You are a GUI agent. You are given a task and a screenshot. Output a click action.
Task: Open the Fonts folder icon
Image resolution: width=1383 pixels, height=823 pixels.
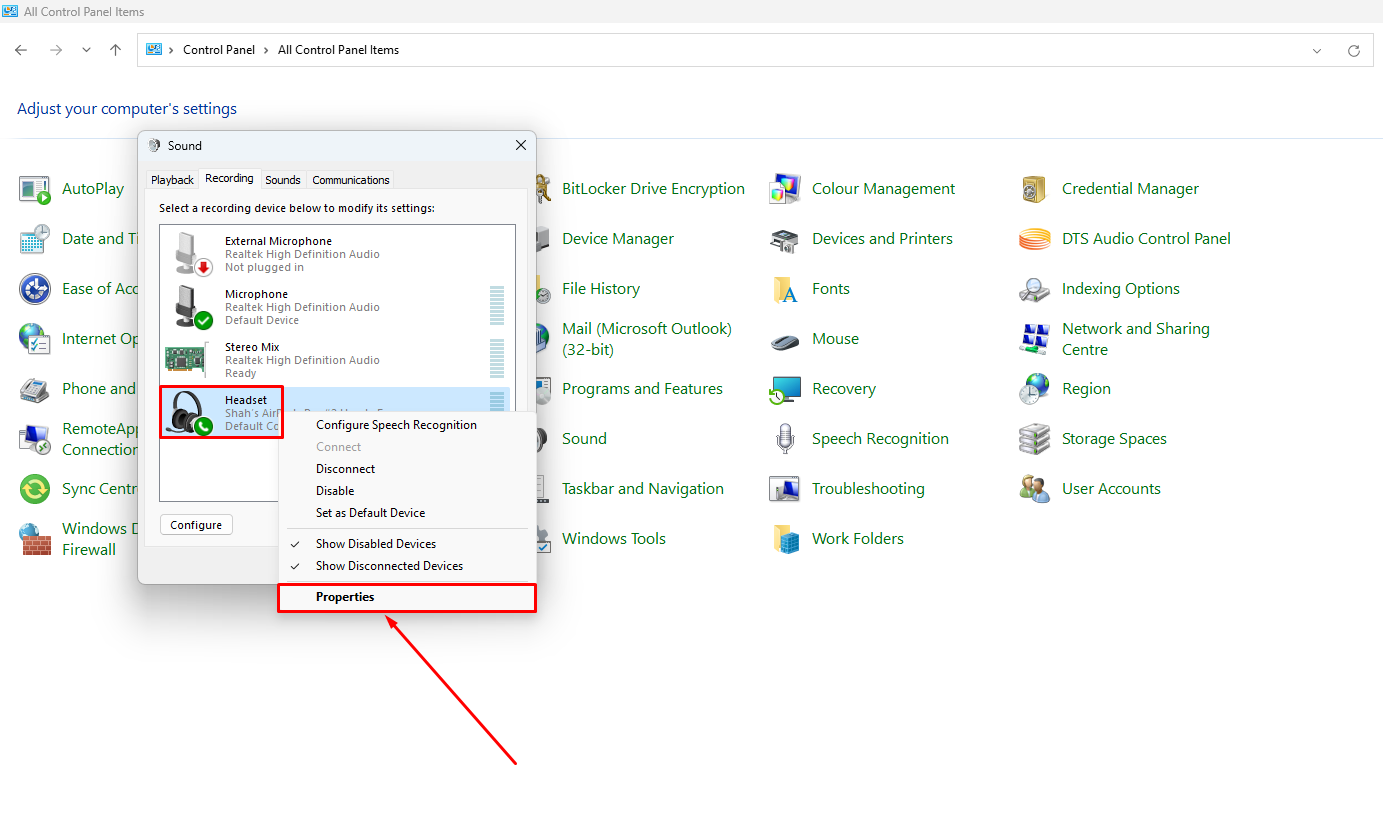pyautogui.click(x=785, y=289)
